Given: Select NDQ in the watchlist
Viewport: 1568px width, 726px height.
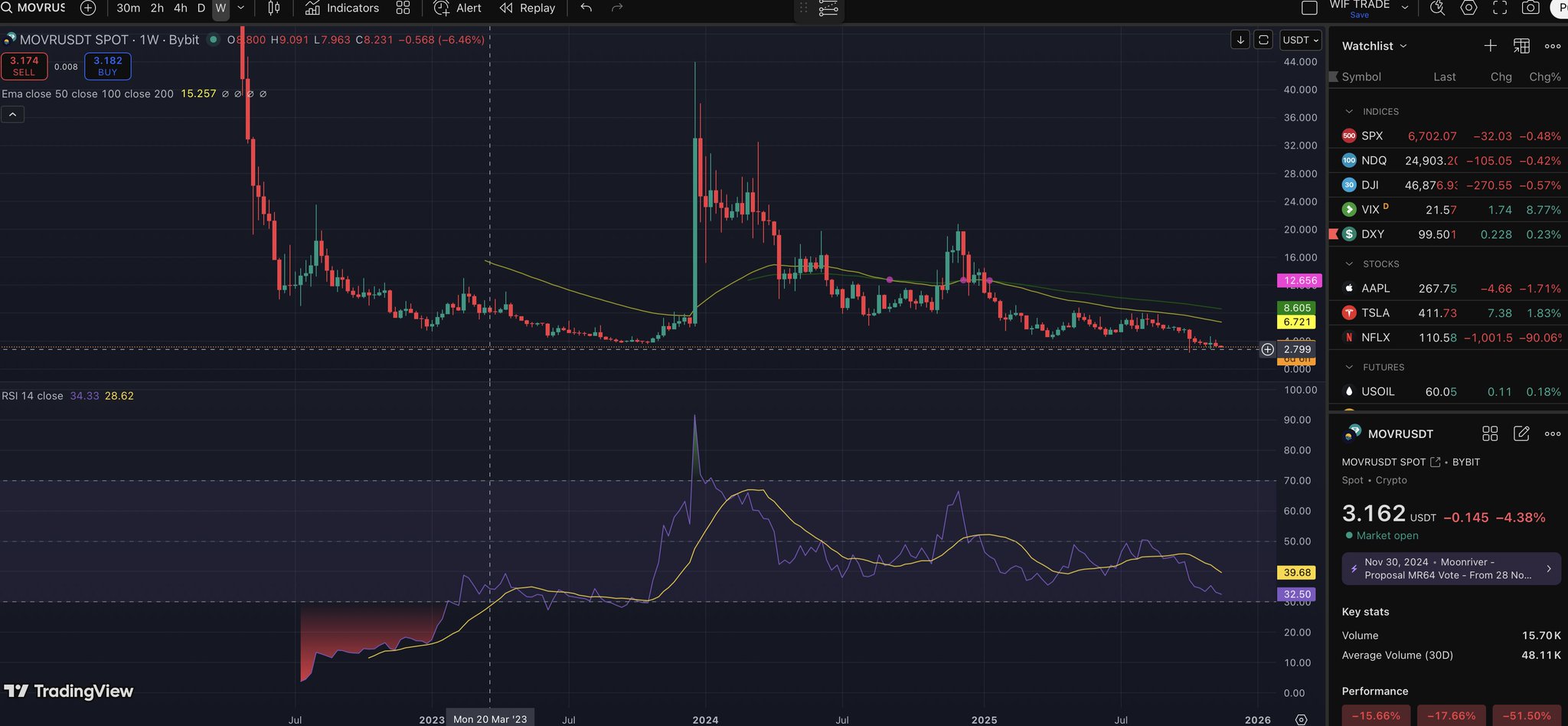Looking at the screenshot, I should coord(1450,160).
